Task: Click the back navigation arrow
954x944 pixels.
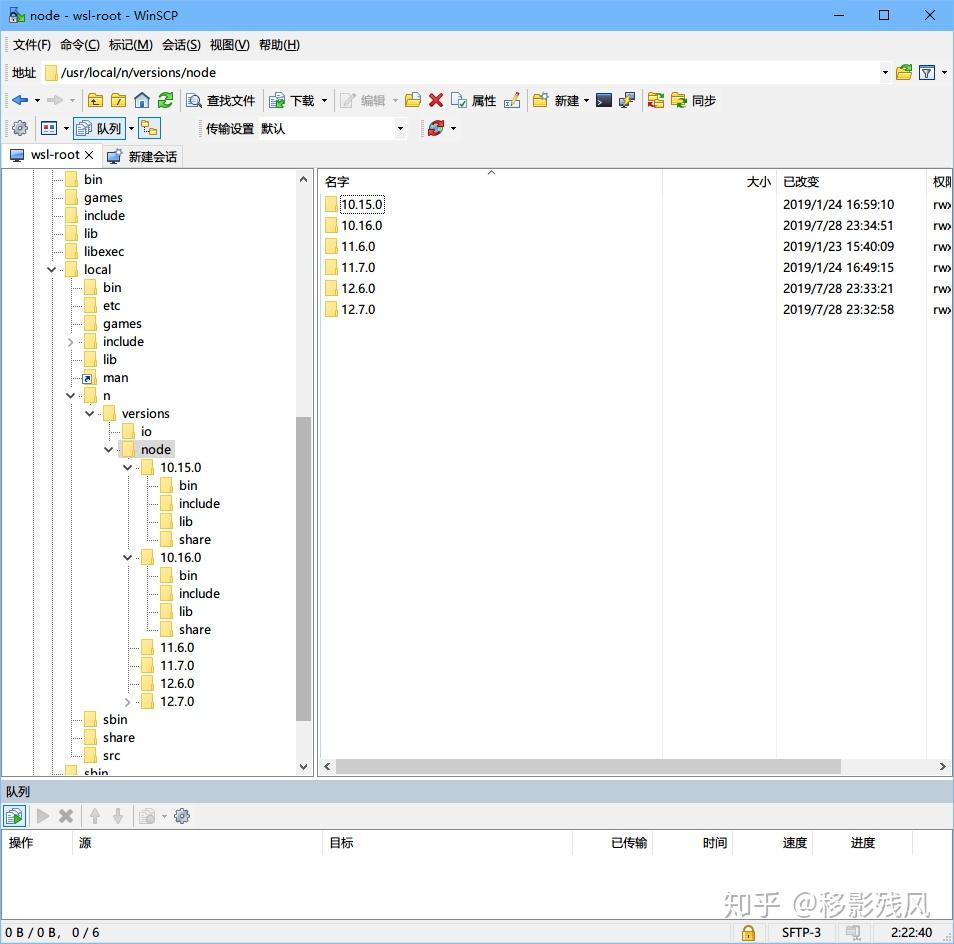Action: [22, 100]
